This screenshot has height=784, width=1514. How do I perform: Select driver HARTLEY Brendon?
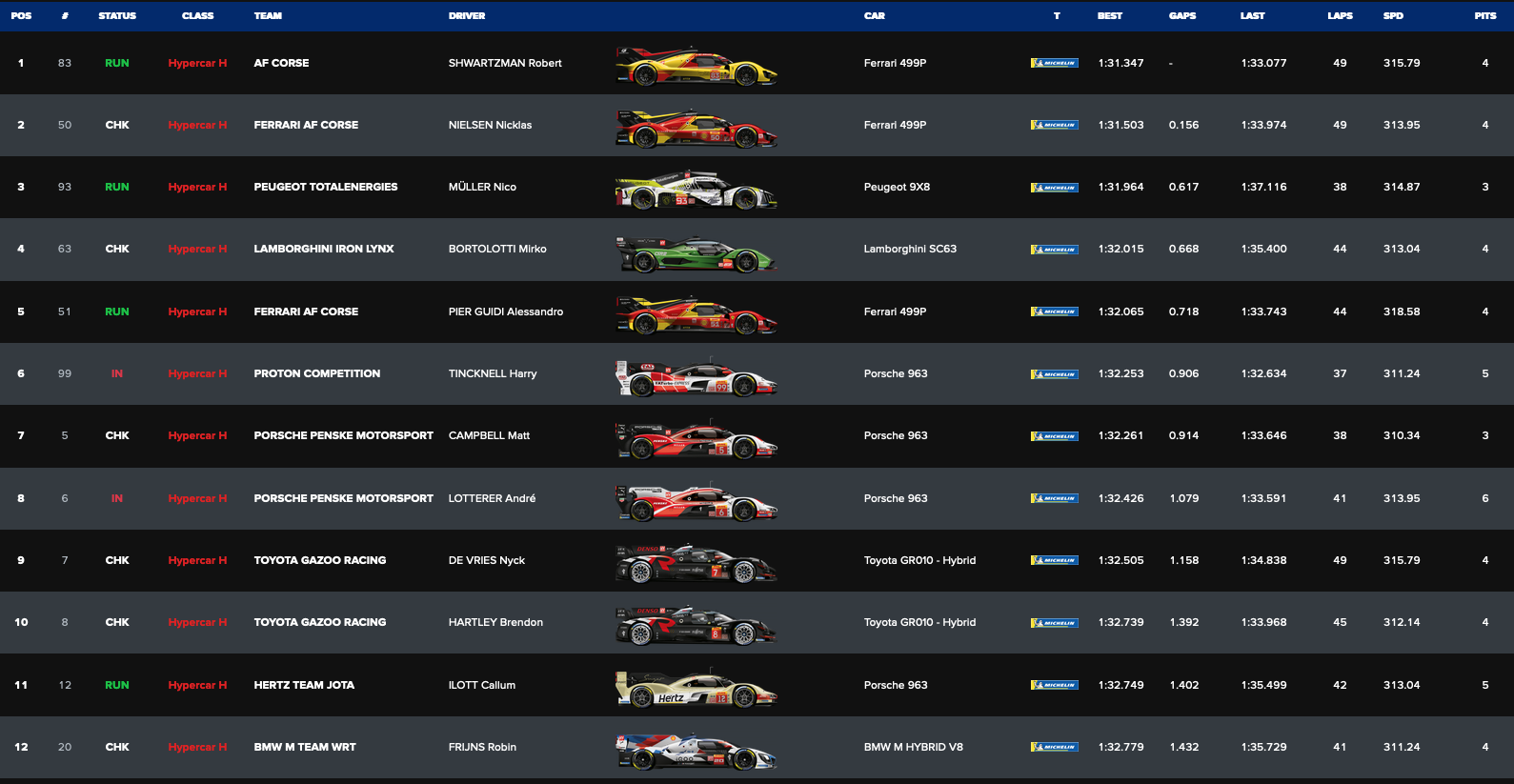(x=495, y=622)
